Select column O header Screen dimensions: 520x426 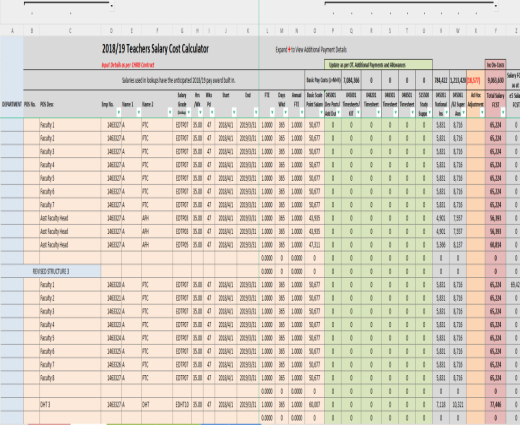(315, 31)
